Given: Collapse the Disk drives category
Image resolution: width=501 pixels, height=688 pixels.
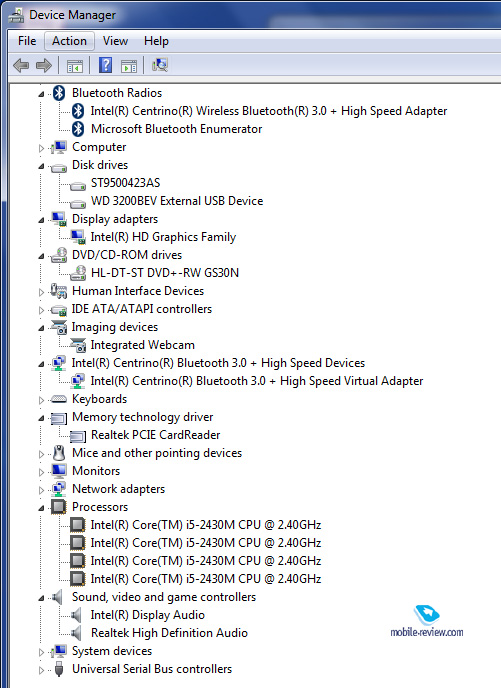Looking at the screenshot, I should pos(41,166).
